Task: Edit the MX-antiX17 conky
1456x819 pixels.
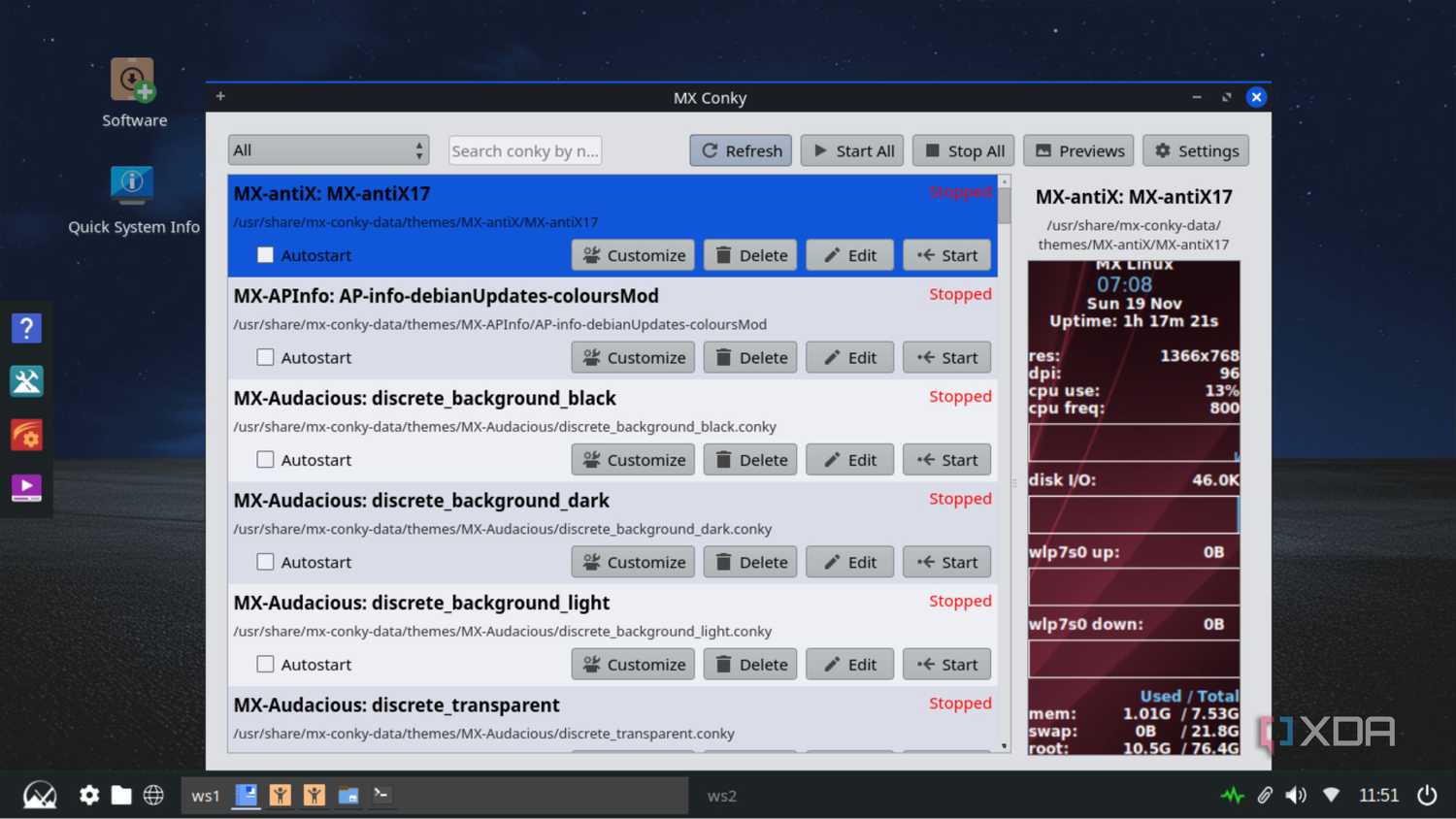Action: click(x=849, y=255)
